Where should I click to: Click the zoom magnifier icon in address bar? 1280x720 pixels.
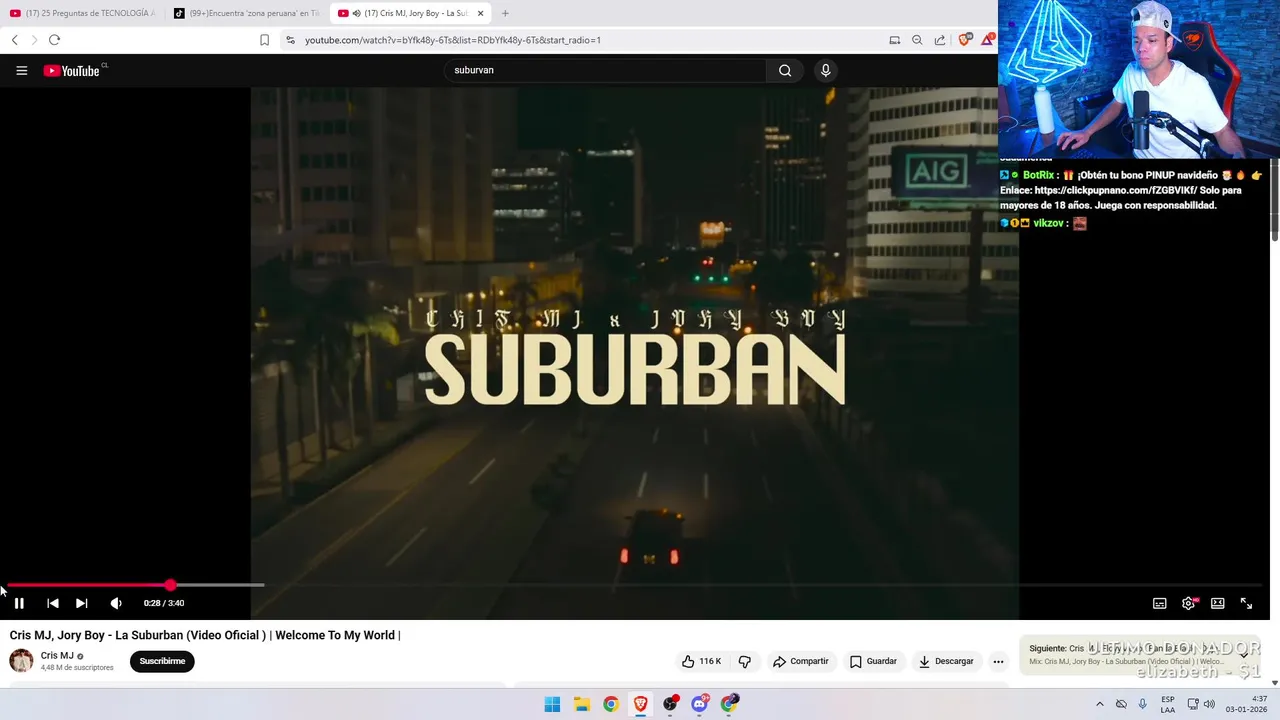[x=917, y=40]
